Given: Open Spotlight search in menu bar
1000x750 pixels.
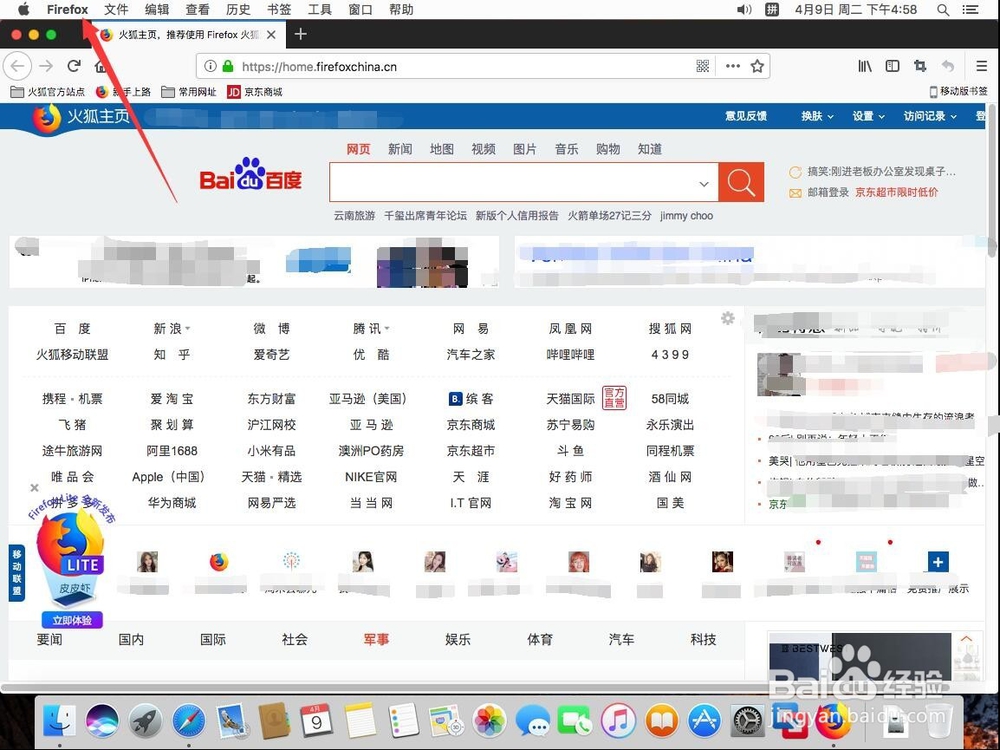Looking at the screenshot, I should (943, 10).
